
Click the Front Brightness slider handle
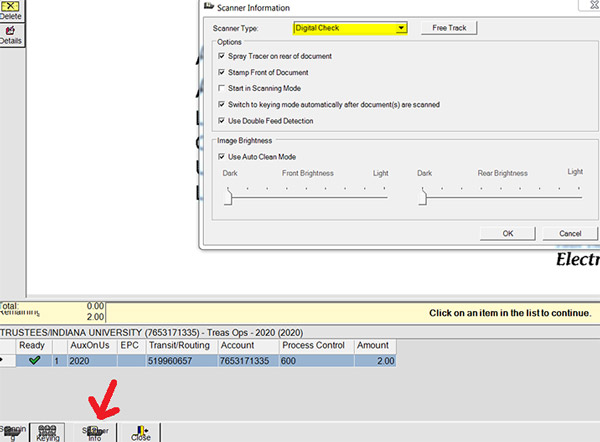(x=228, y=198)
